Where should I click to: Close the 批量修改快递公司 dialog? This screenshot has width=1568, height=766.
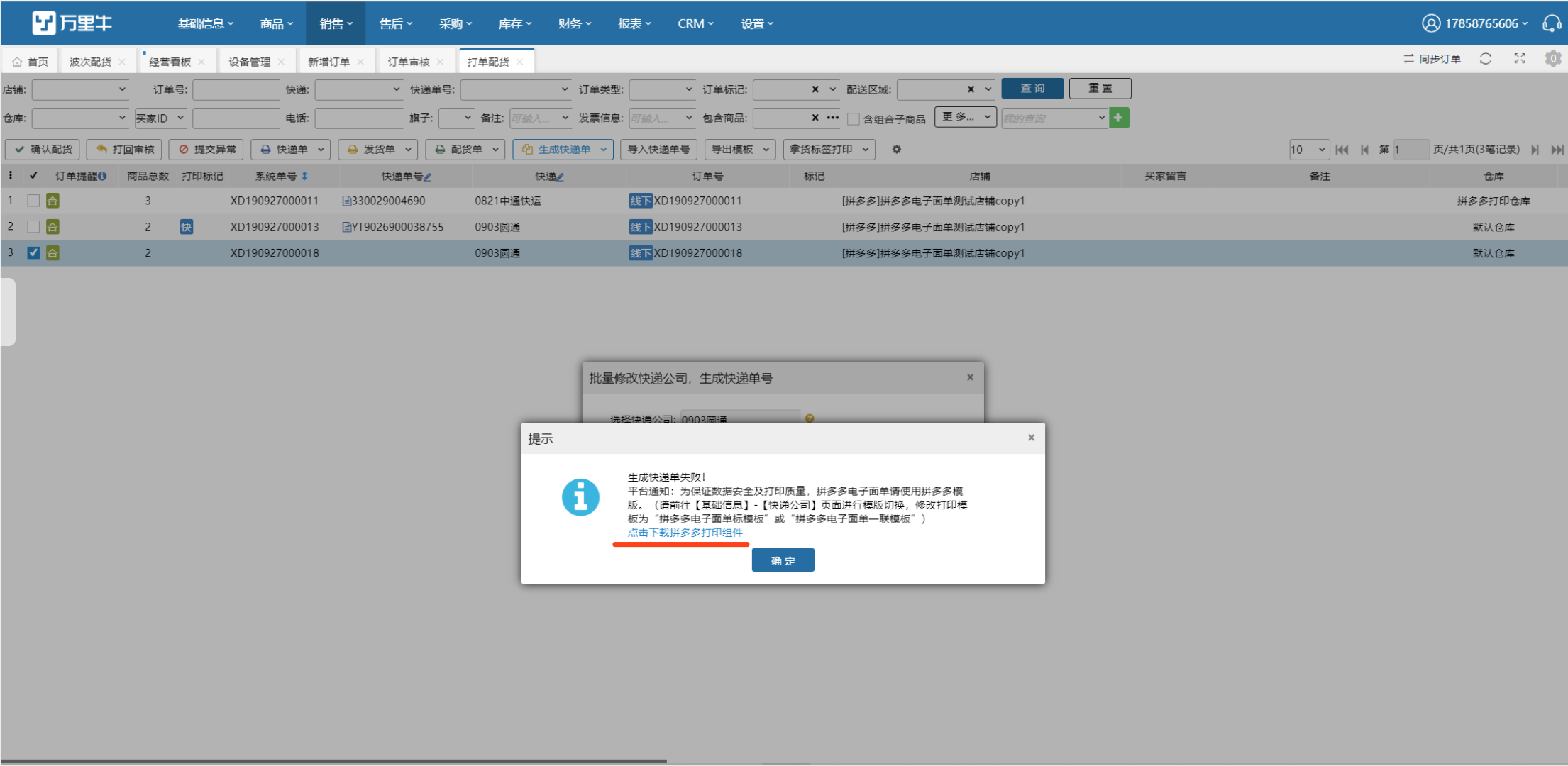click(x=970, y=377)
